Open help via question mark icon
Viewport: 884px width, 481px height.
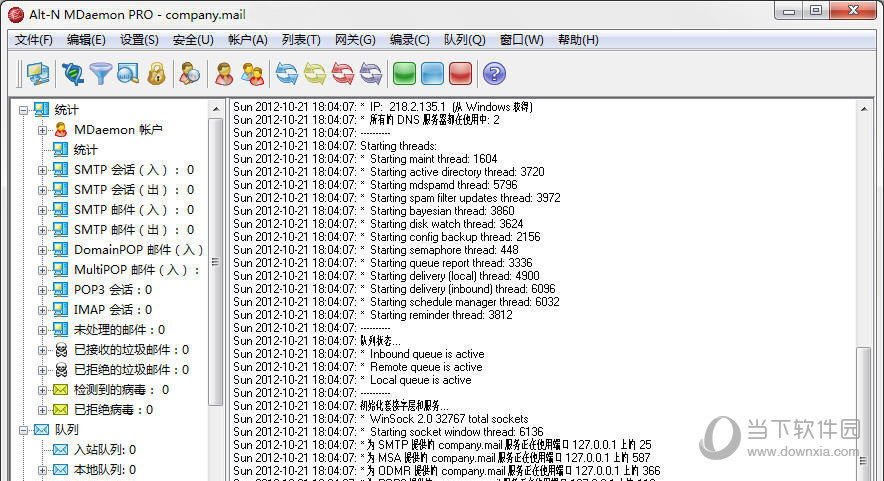point(494,74)
